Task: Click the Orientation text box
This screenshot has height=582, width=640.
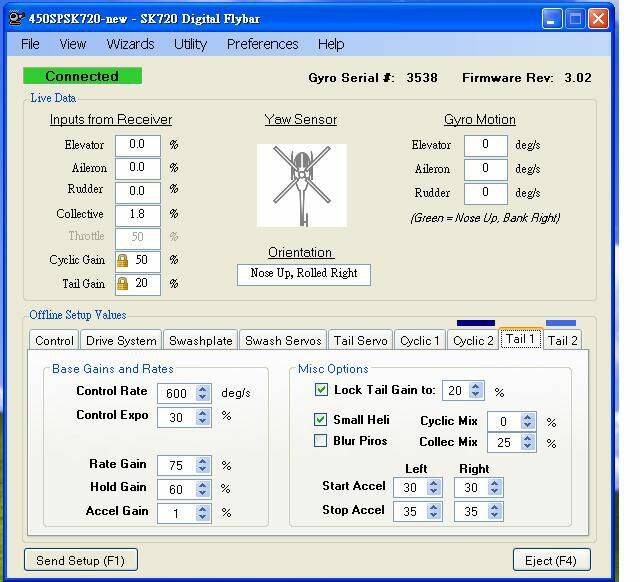Action: pos(304,274)
